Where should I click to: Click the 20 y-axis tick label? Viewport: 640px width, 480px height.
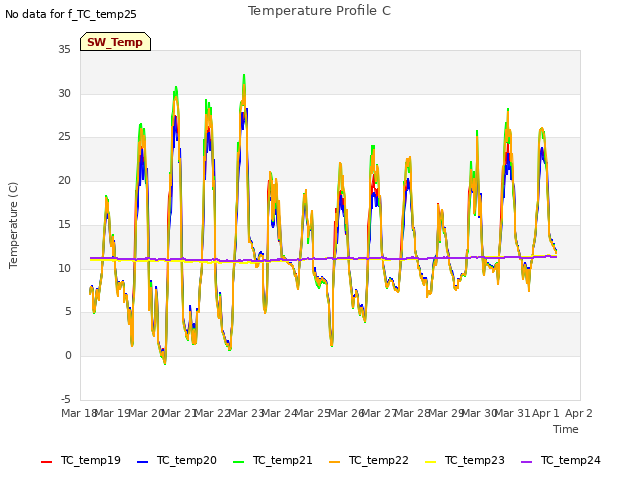[x=64, y=180]
